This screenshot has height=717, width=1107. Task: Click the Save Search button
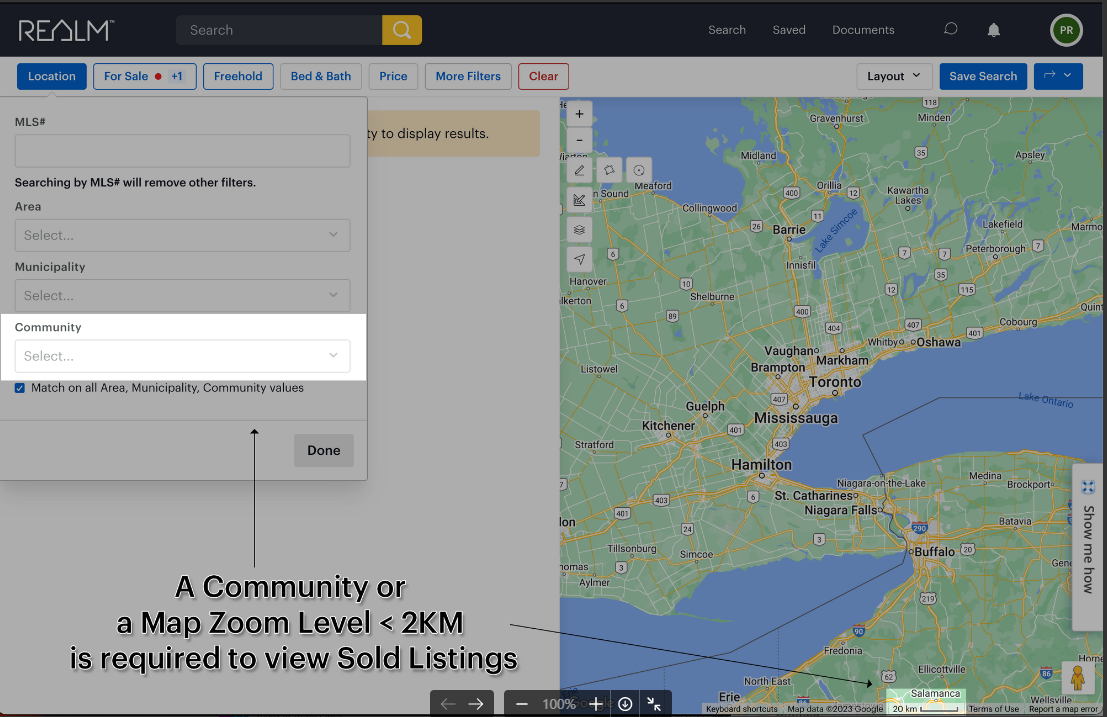[x=982, y=76]
